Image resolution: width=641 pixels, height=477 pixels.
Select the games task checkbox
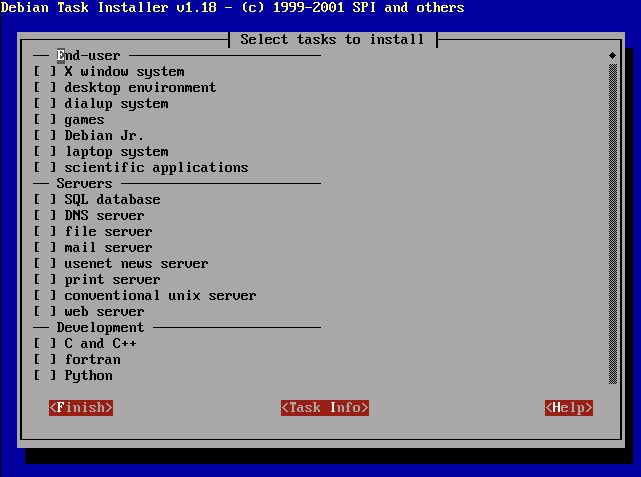45,119
